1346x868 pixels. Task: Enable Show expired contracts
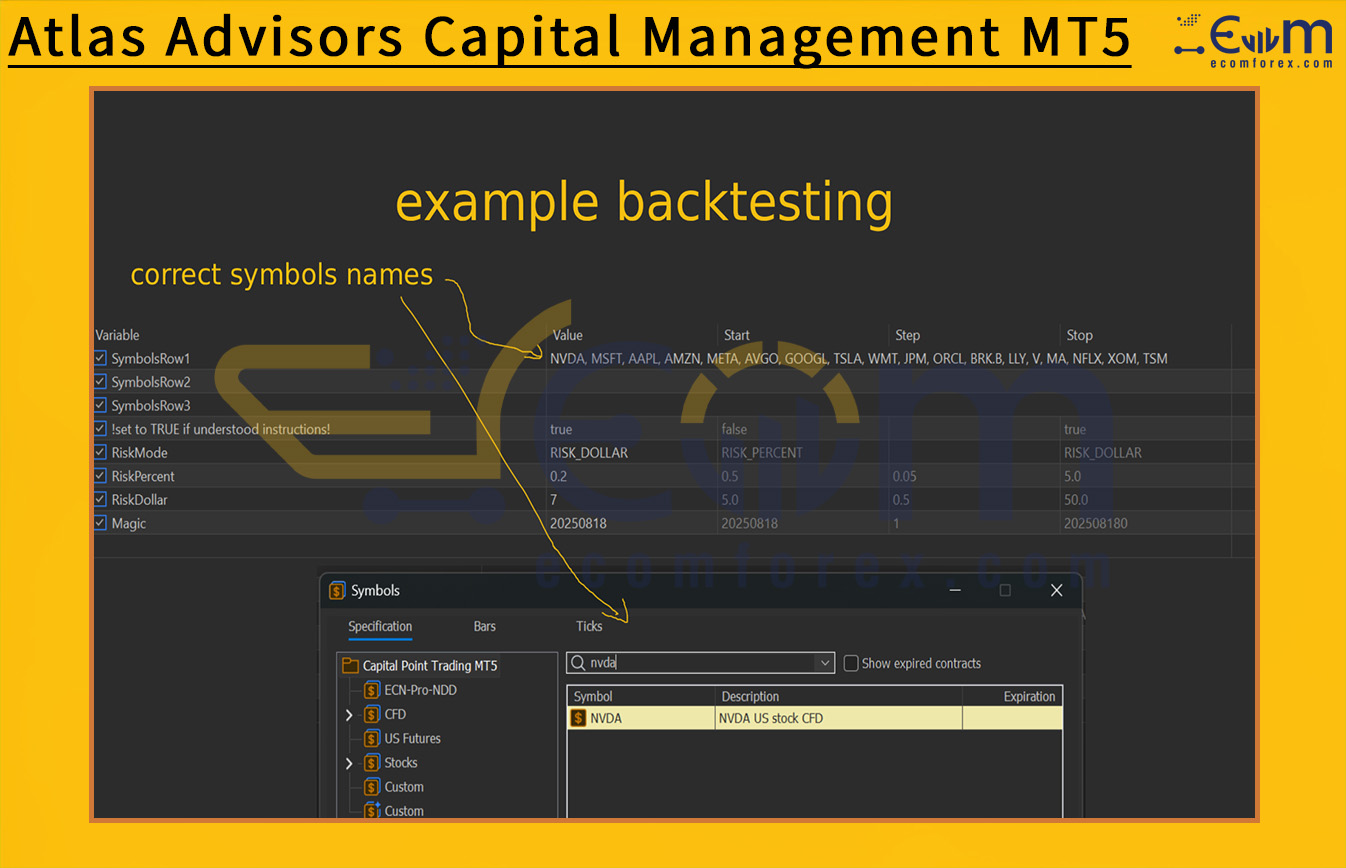(x=851, y=663)
